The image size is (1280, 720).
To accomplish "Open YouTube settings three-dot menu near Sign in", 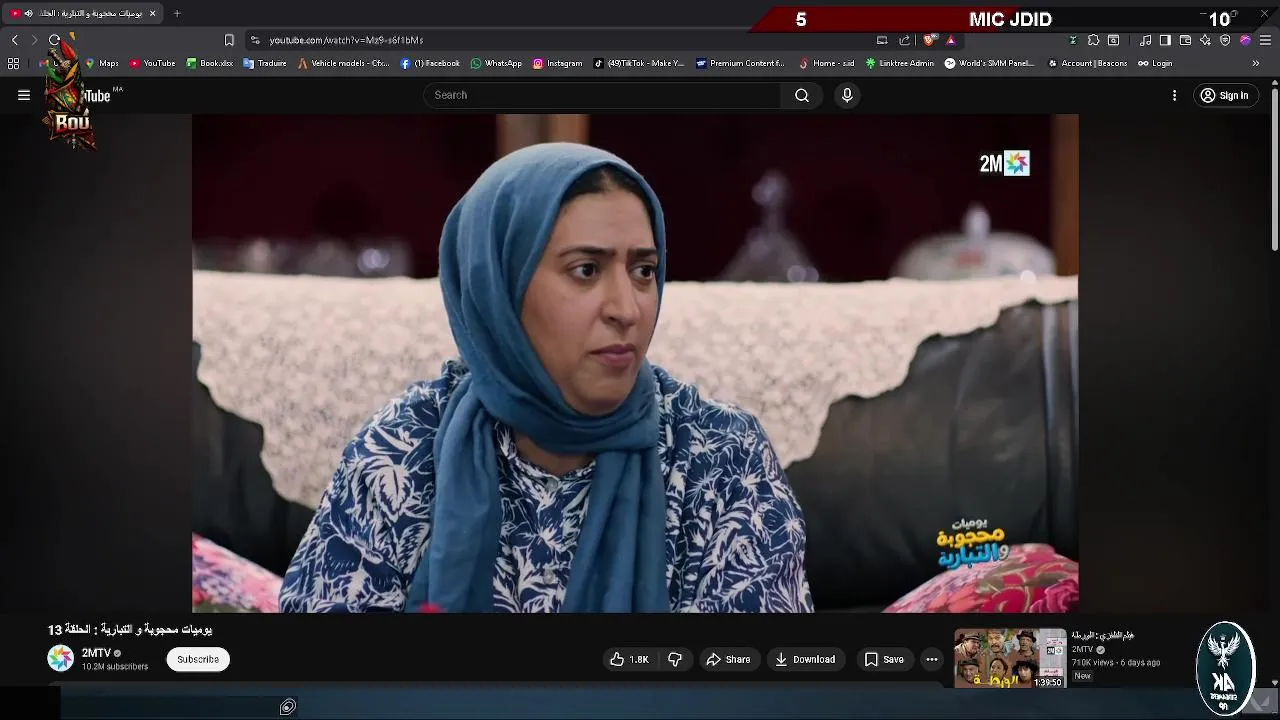I will [x=1174, y=95].
